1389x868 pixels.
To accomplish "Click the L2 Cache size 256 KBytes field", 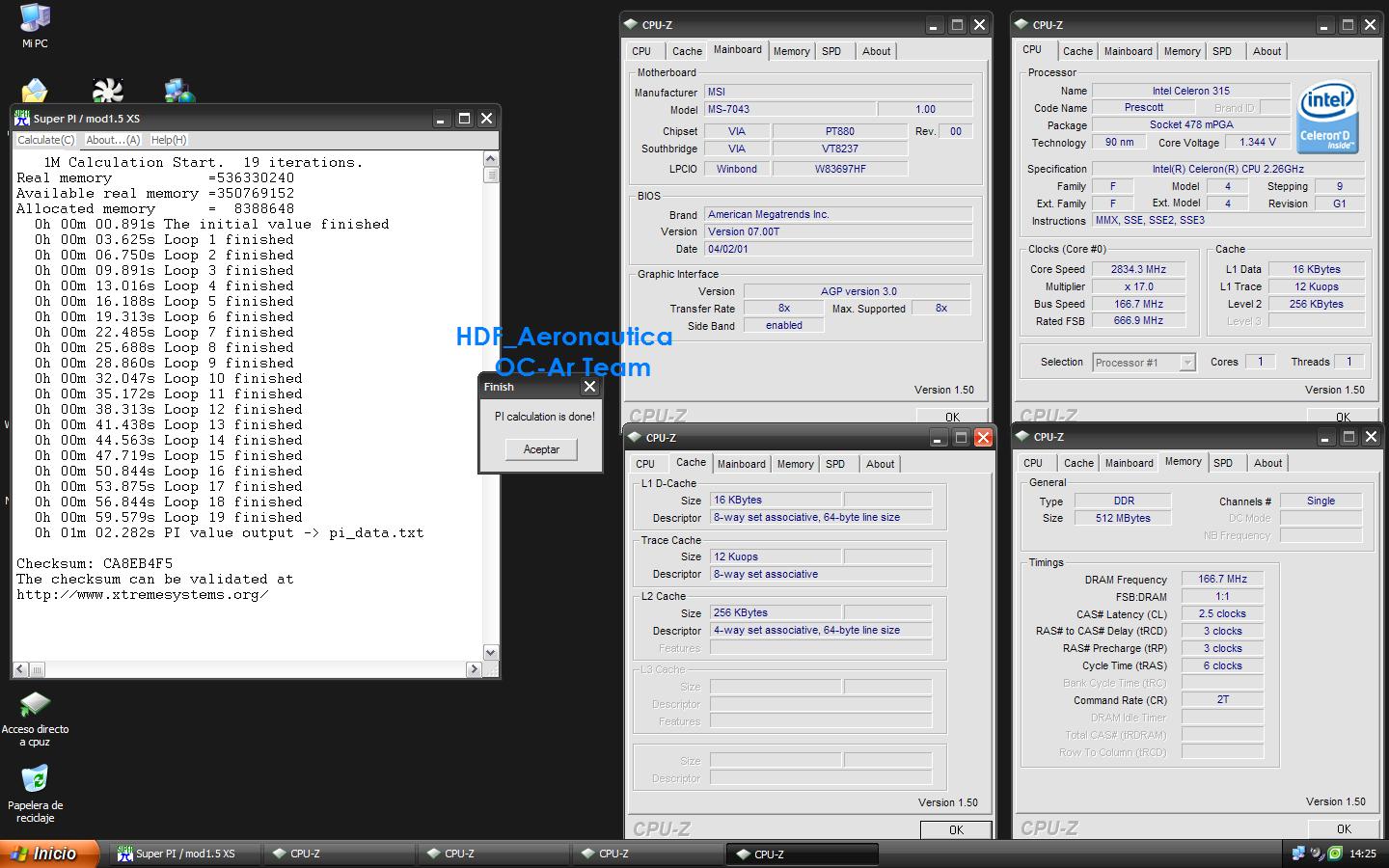I will pos(776,613).
